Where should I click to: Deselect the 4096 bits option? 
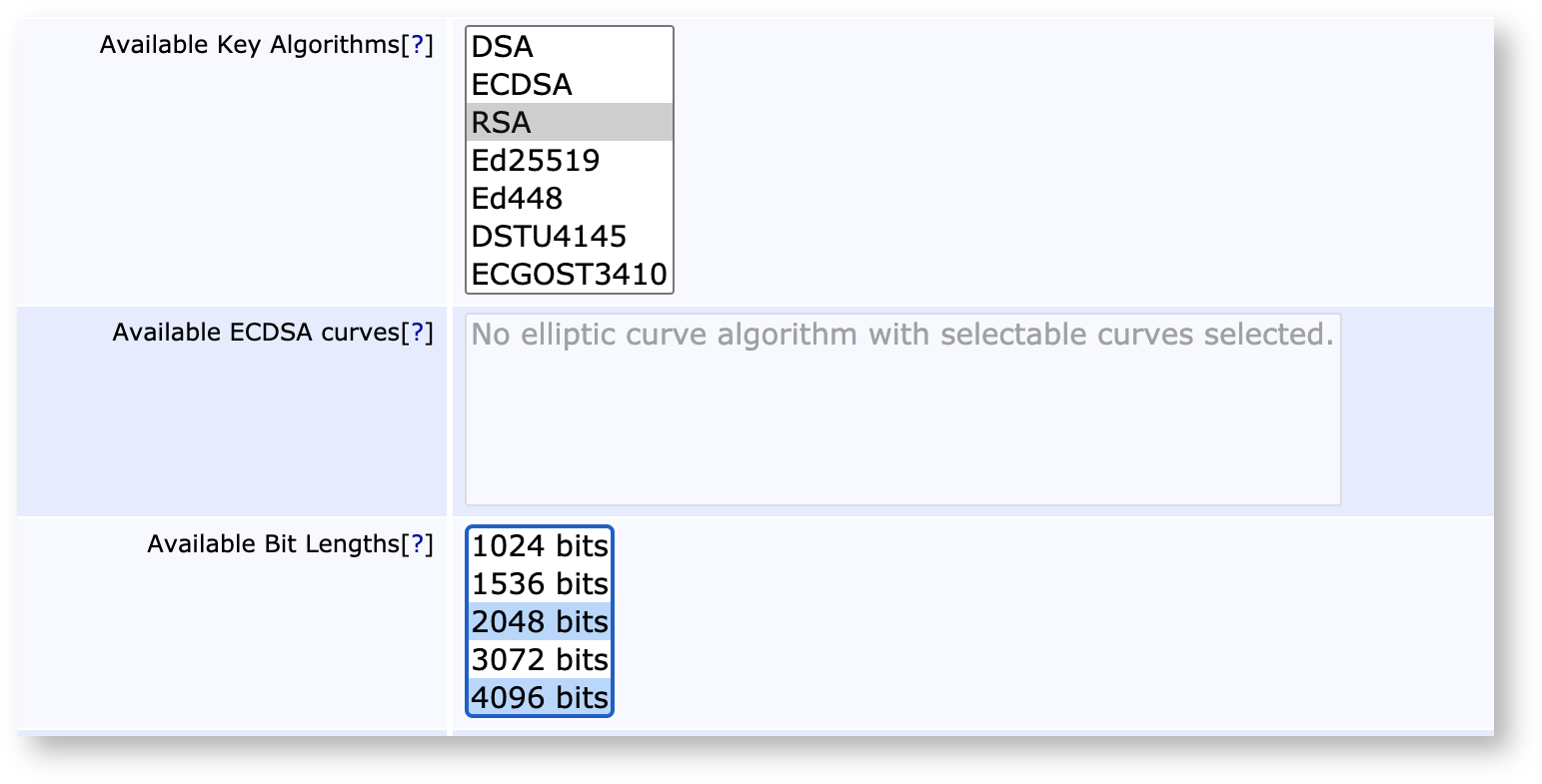pyautogui.click(x=540, y=697)
